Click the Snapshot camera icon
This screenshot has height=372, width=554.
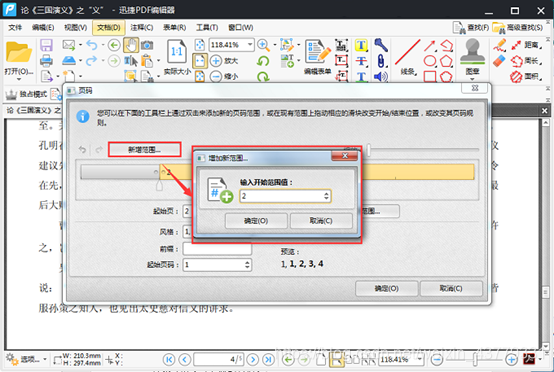[x=147, y=45]
